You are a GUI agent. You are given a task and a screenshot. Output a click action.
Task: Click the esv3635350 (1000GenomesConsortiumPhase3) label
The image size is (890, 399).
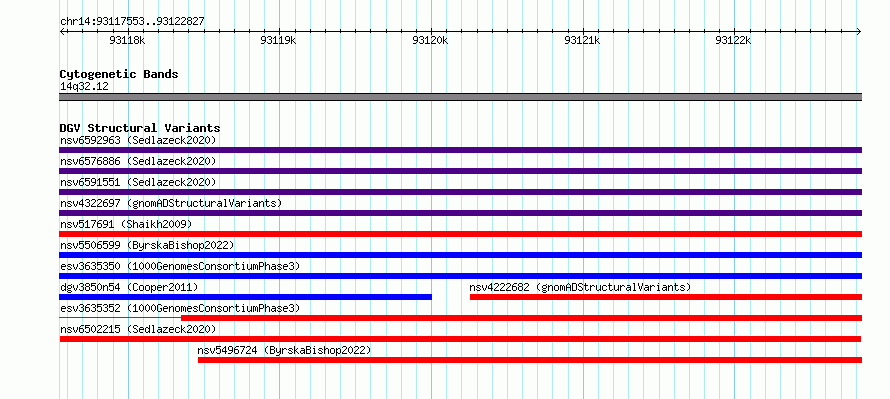coord(180,266)
